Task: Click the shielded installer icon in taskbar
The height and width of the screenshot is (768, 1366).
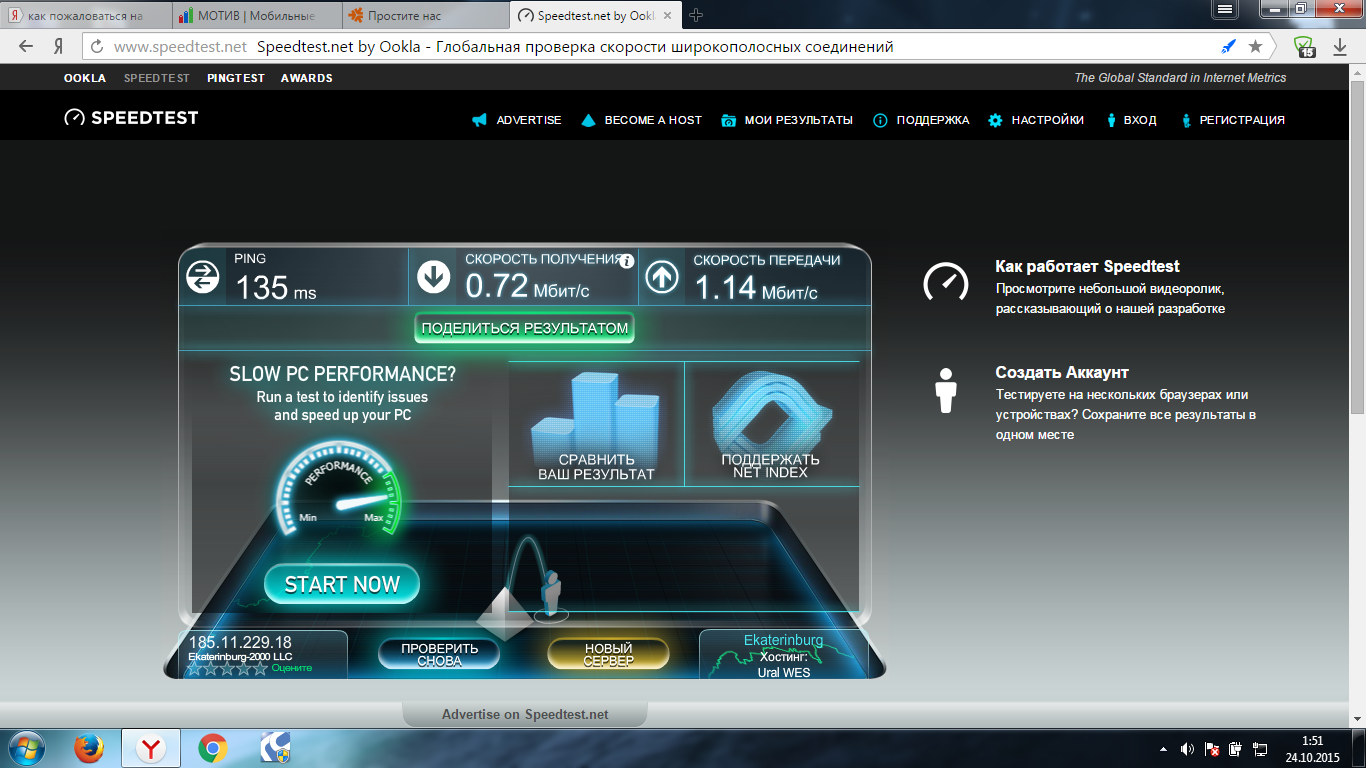Action: pyautogui.click(x=274, y=748)
